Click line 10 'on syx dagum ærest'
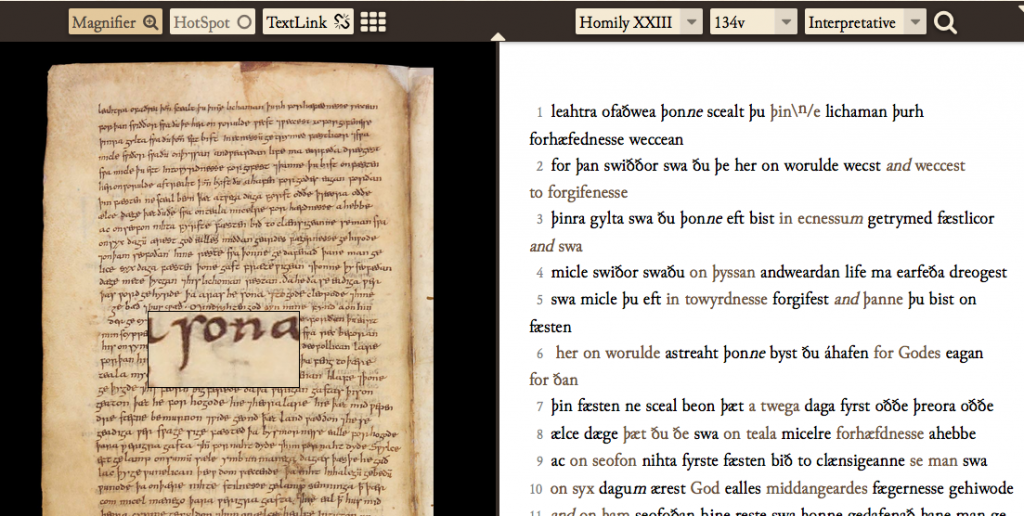1024x516 pixels. click(x=781, y=489)
